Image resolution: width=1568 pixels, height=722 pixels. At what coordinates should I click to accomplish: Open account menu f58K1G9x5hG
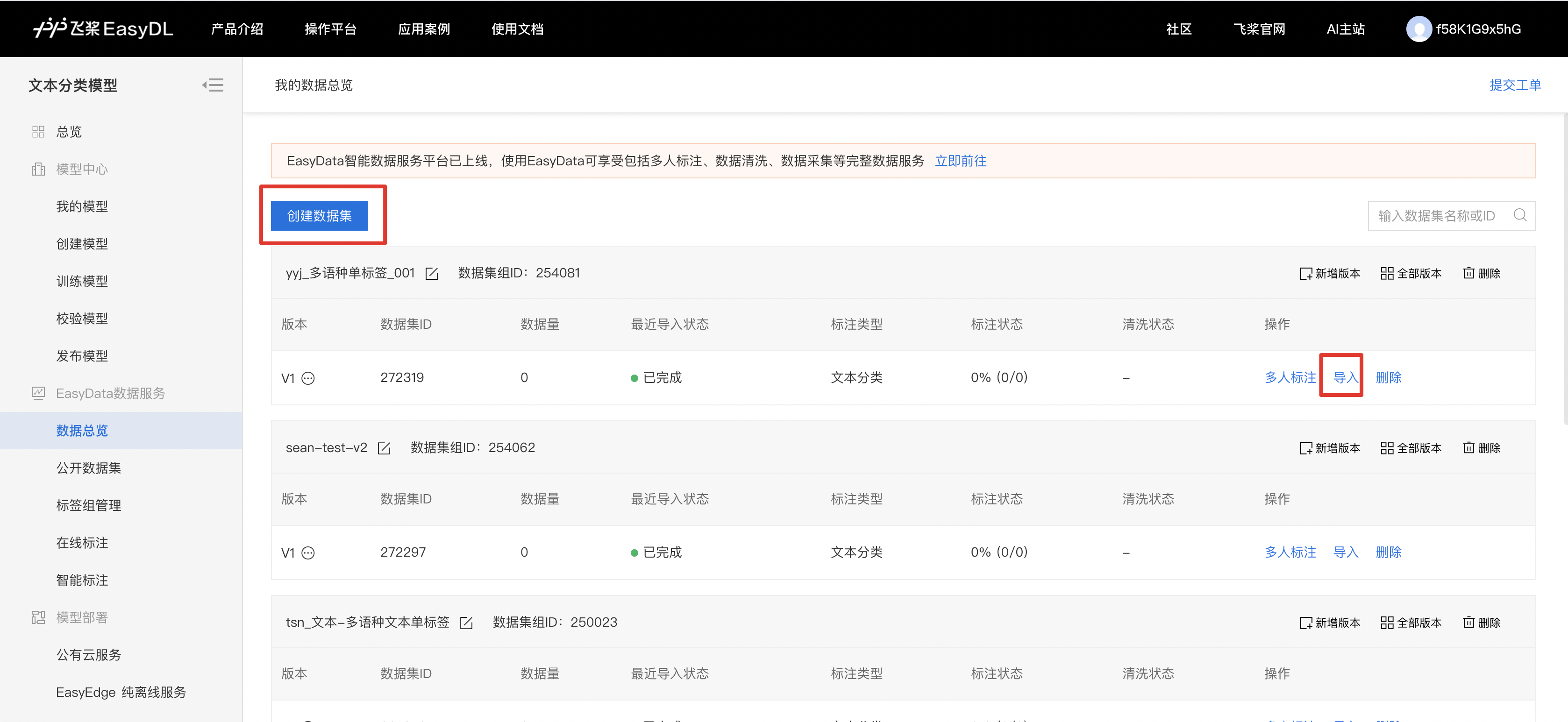tap(1478, 29)
